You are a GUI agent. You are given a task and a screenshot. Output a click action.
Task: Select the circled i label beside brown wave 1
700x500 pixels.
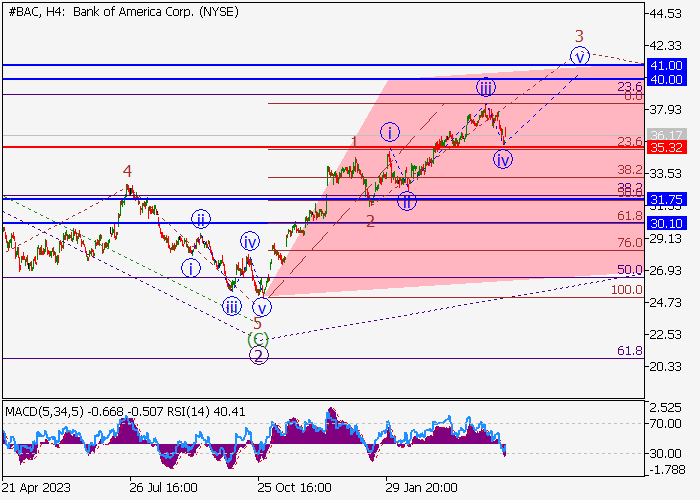click(x=390, y=133)
